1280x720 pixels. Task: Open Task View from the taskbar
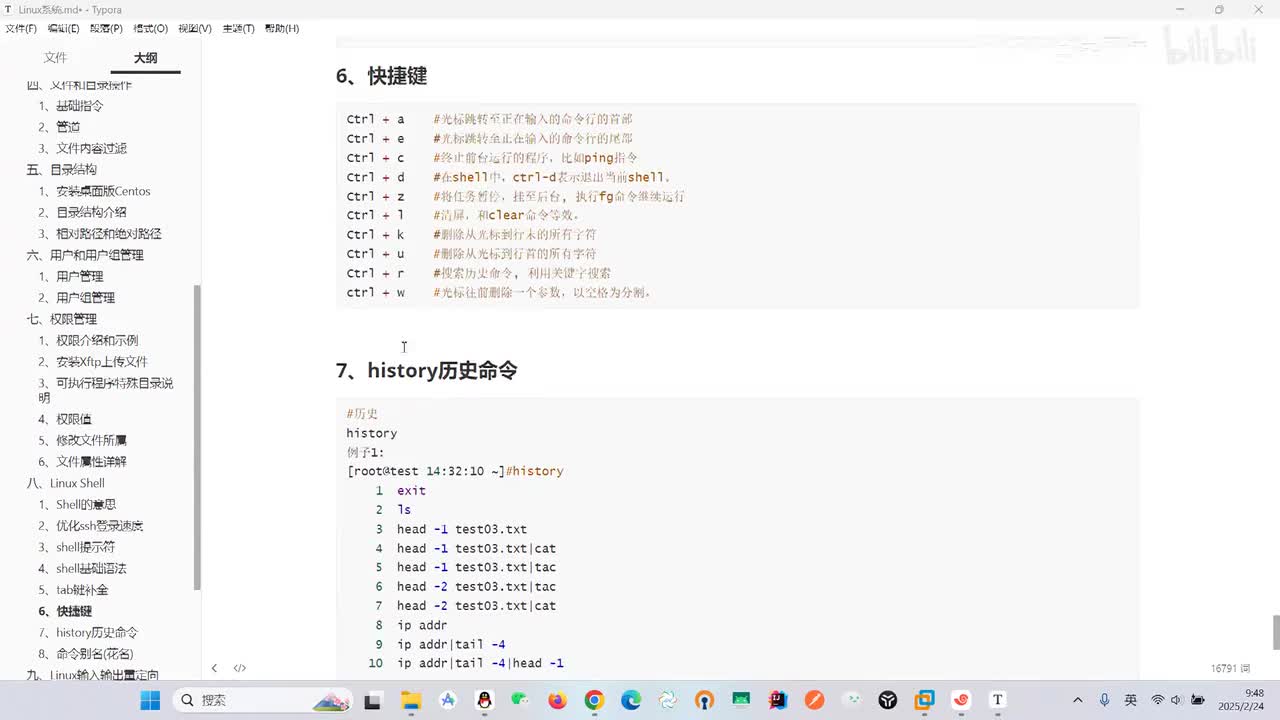(372, 700)
